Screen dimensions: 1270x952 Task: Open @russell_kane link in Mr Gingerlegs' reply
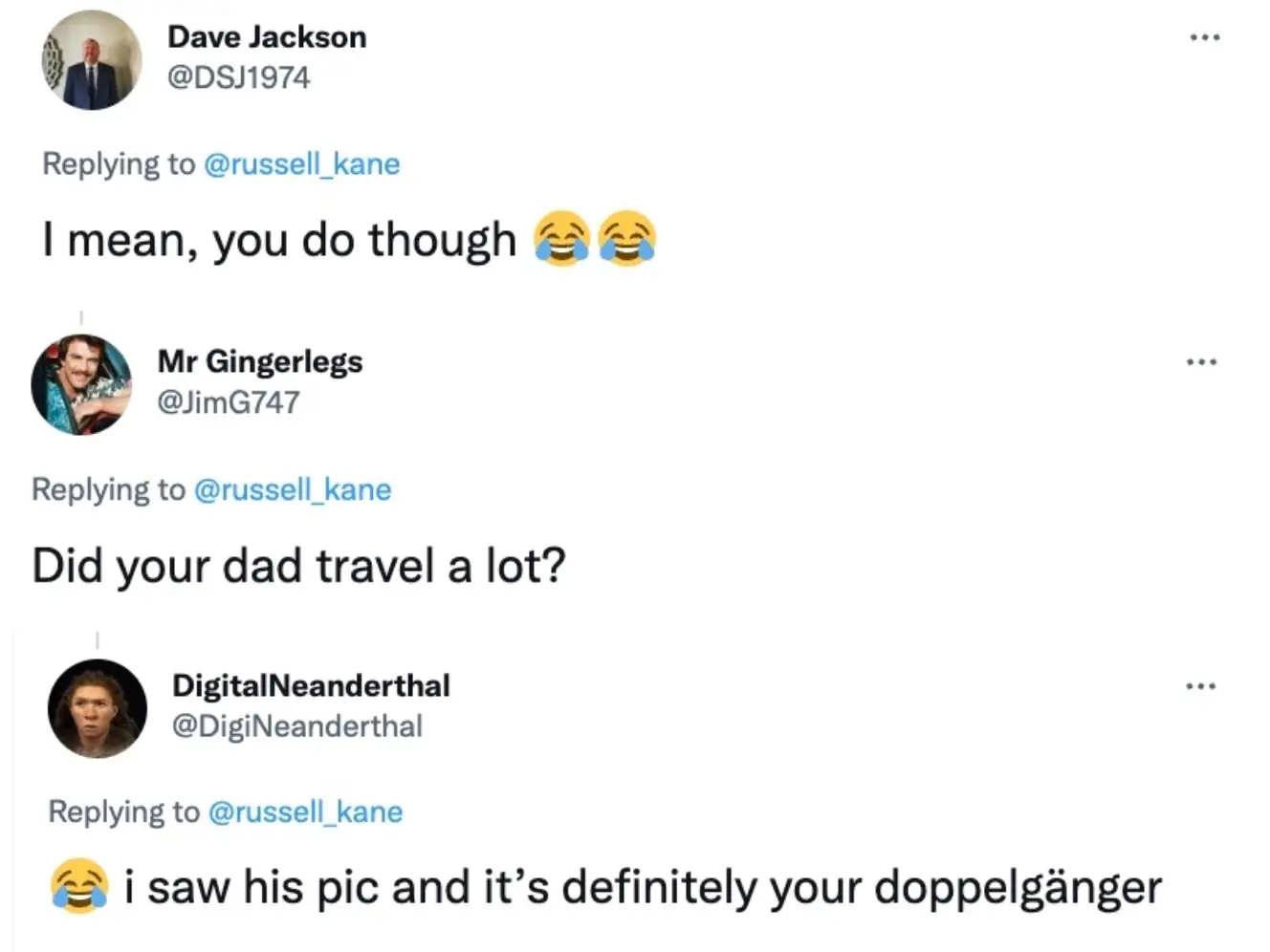(x=293, y=489)
